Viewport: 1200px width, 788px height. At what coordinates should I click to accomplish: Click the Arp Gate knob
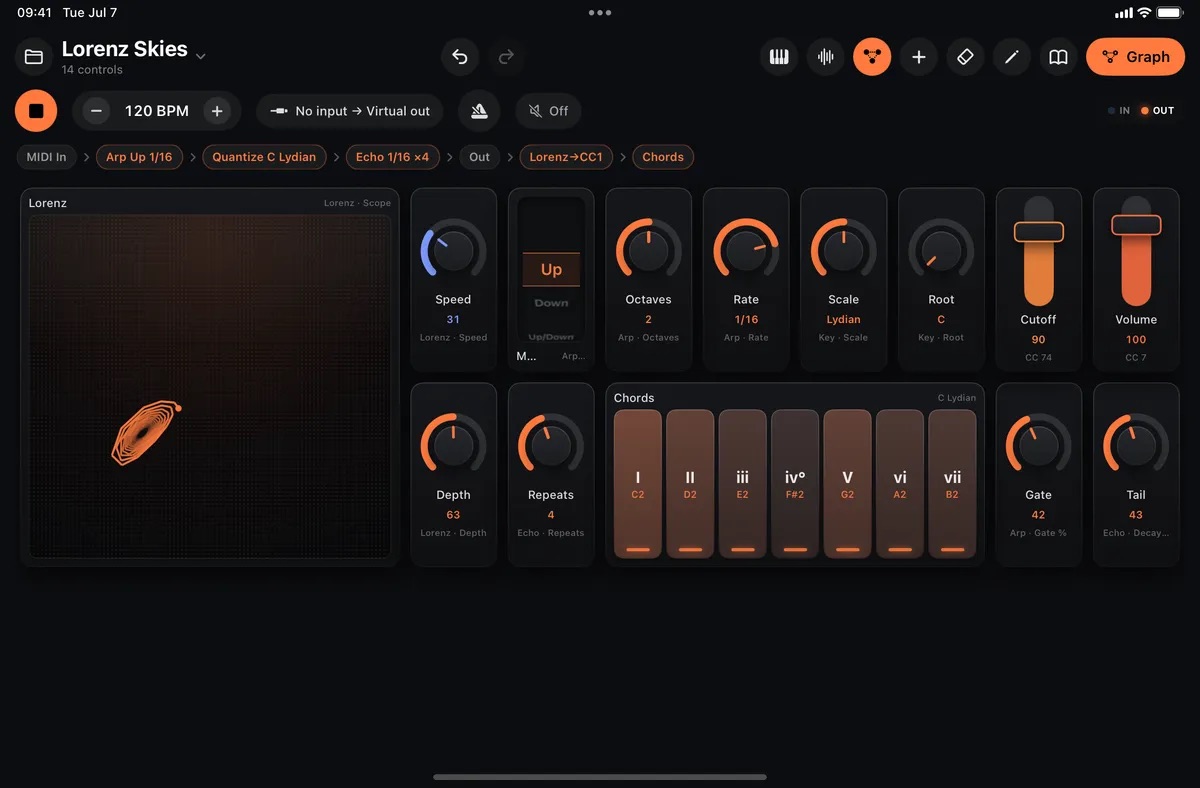pos(1038,446)
